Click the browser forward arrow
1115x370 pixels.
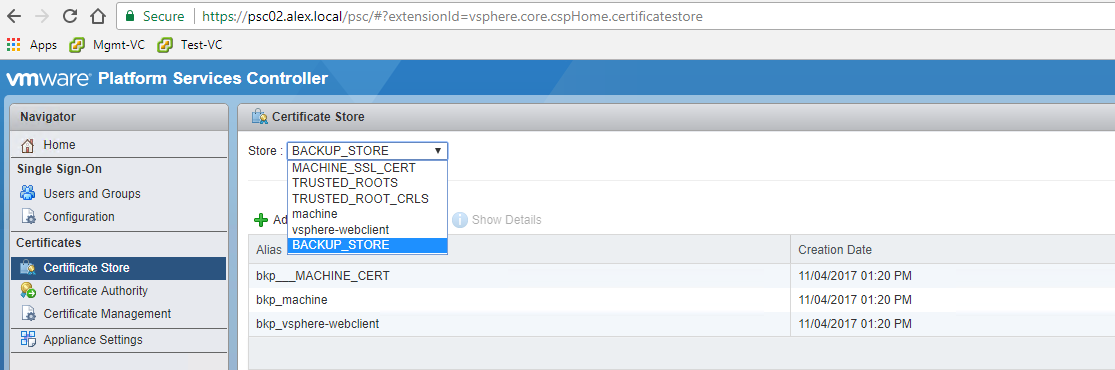(42, 16)
